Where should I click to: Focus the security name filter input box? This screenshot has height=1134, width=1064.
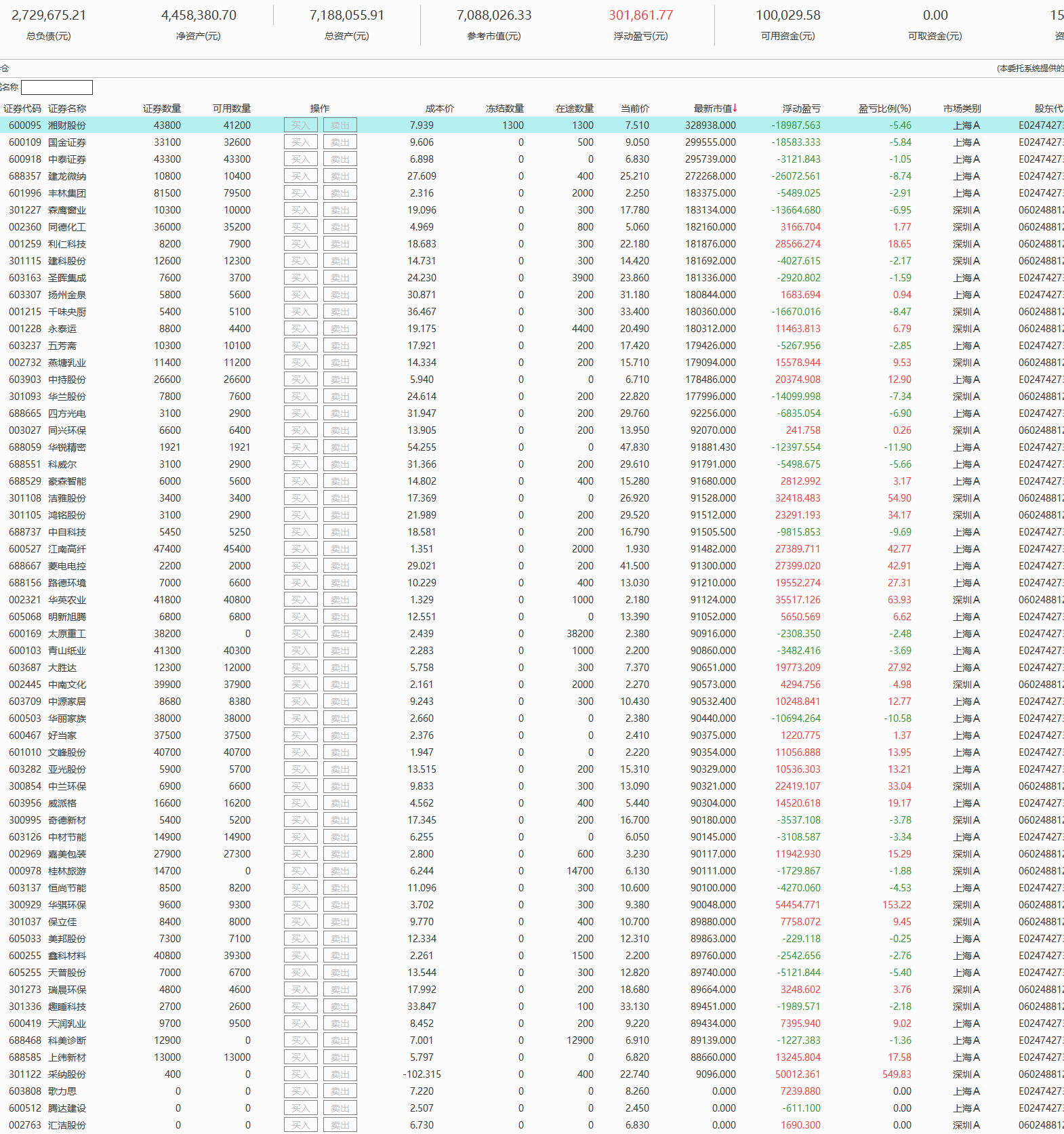click(57, 87)
